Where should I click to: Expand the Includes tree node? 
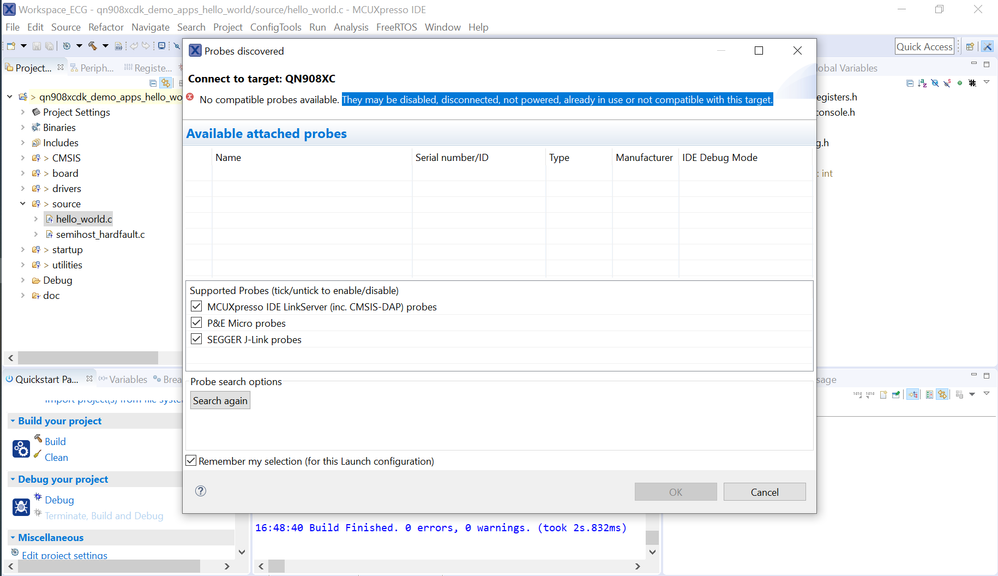coord(23,143)
